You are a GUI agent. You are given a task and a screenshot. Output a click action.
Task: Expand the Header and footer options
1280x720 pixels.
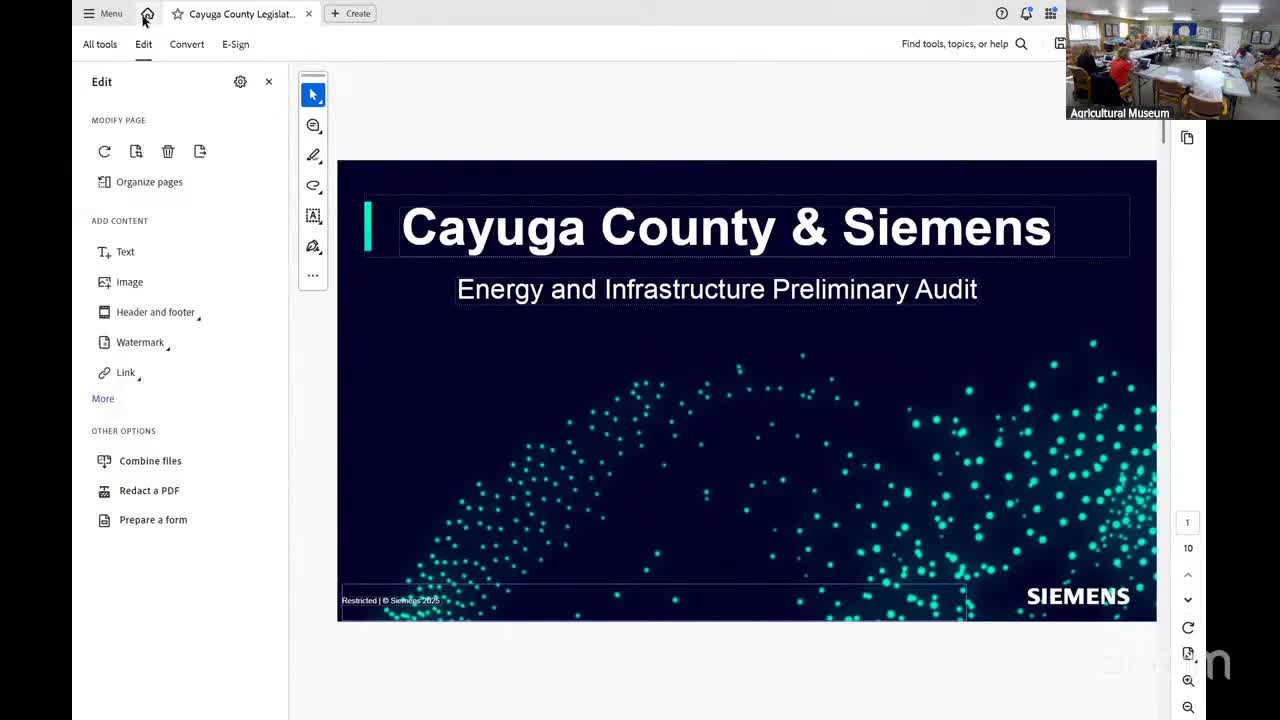pyautogui.click(x=149, y=312)
